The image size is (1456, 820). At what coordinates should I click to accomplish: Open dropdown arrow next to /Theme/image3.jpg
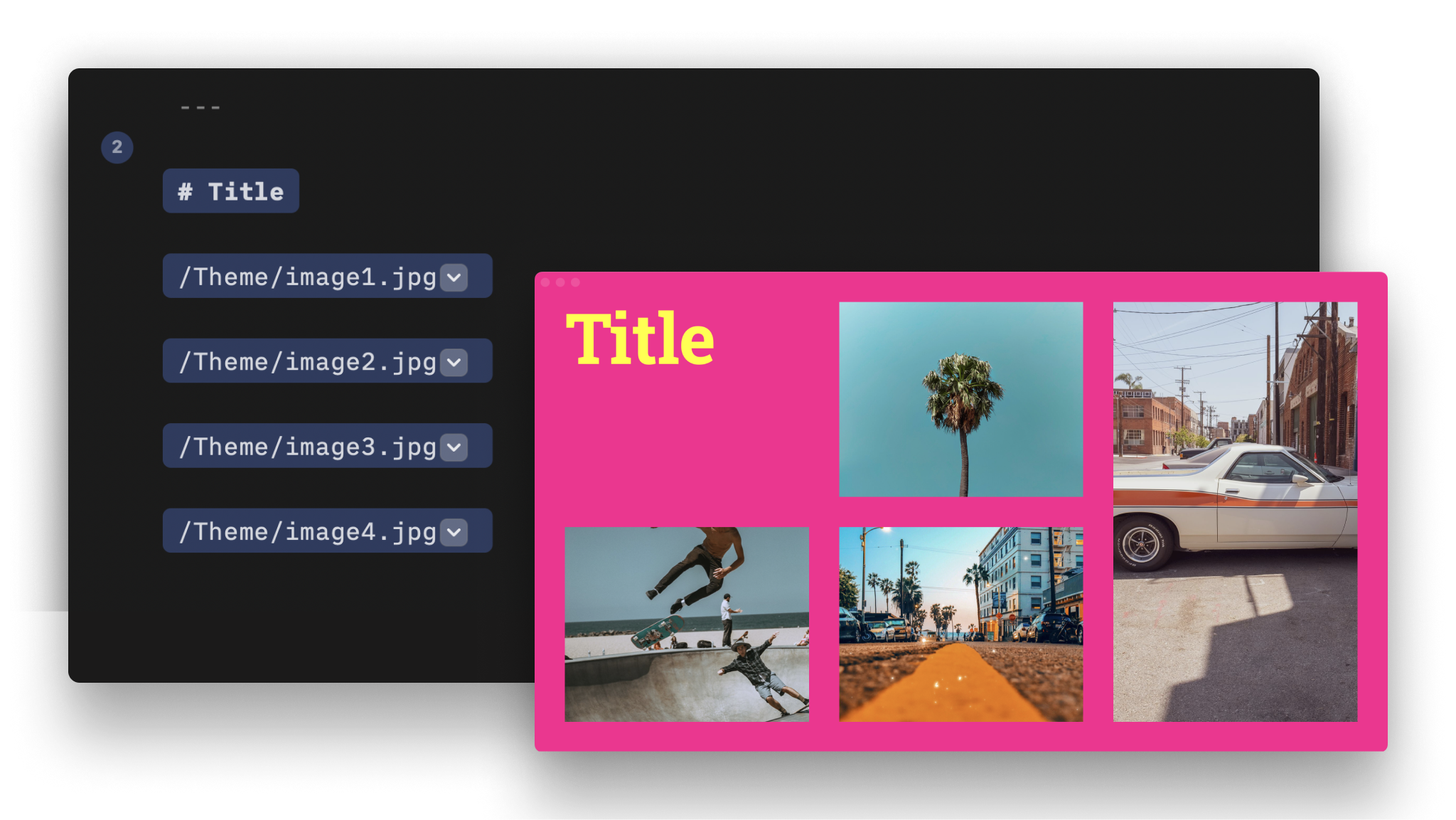[454, 447]
